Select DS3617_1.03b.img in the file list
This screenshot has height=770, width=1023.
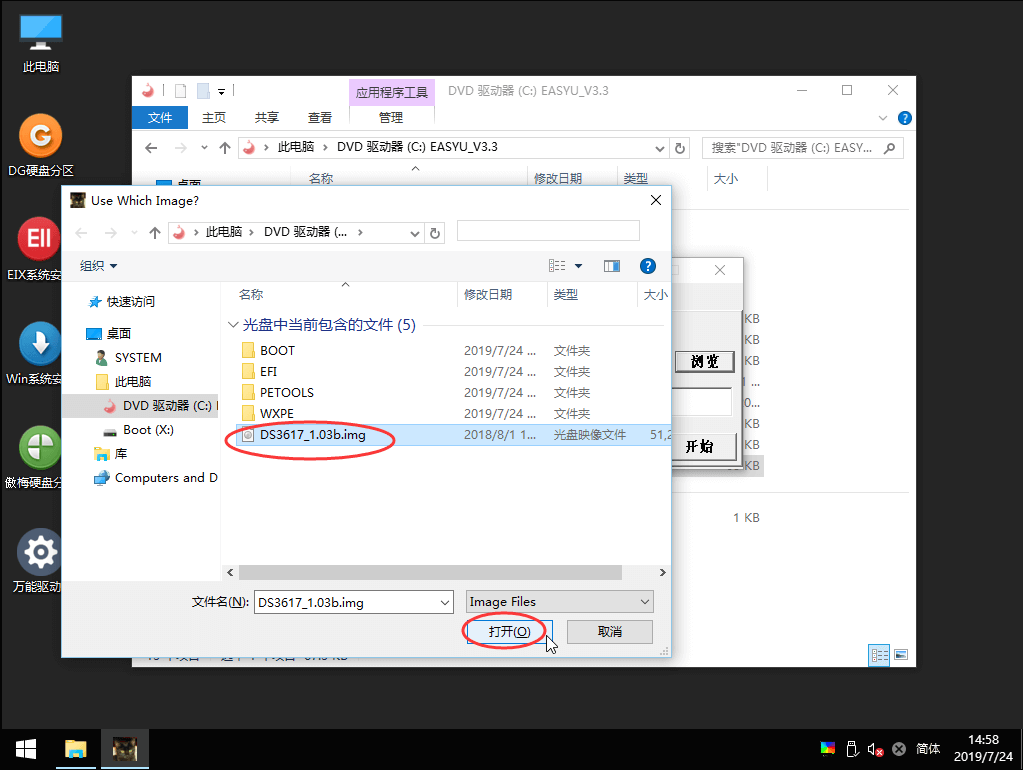(x=310, y=435)
